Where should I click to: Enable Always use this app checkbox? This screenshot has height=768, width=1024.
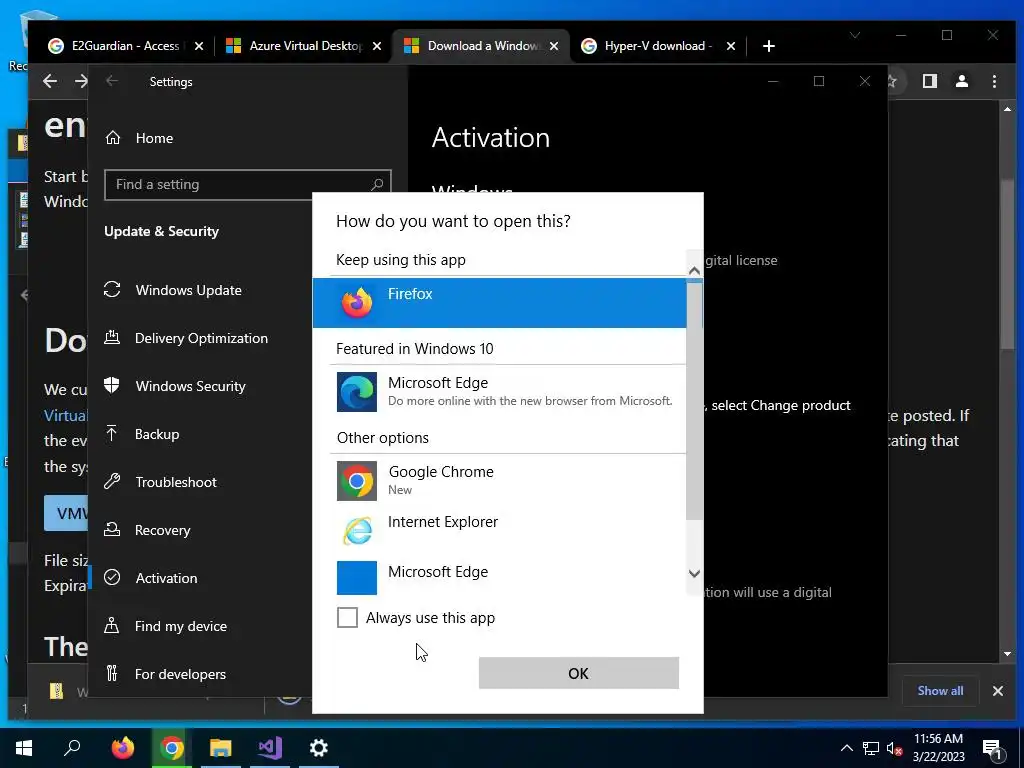[x=347, y=617]
